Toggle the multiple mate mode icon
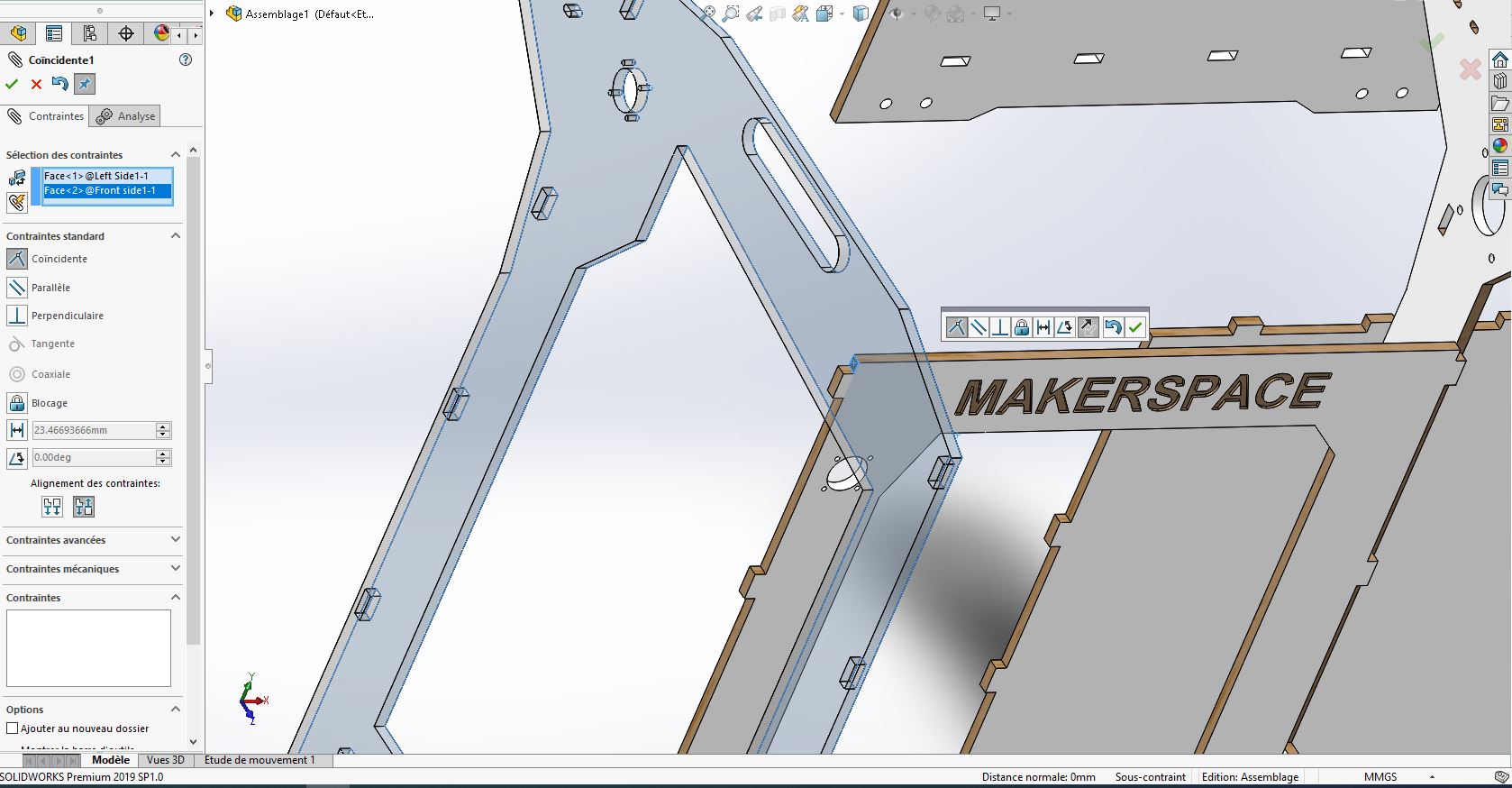1512x788 pixels. click(x=17, y=202)
